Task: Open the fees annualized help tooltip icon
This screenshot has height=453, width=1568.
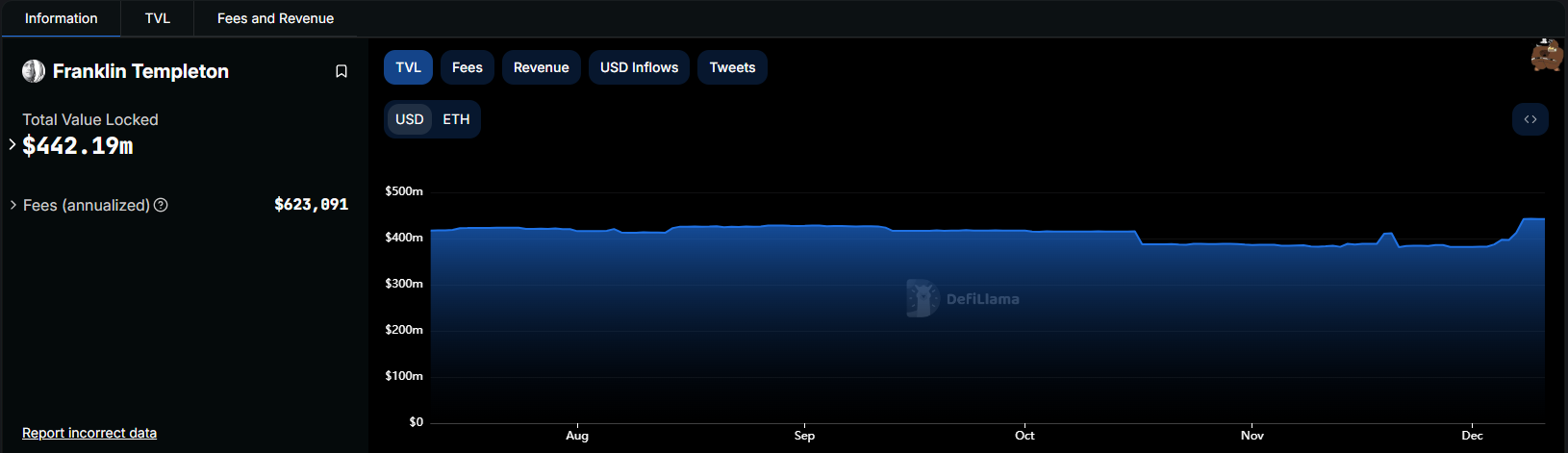Action: coord(161,205)
